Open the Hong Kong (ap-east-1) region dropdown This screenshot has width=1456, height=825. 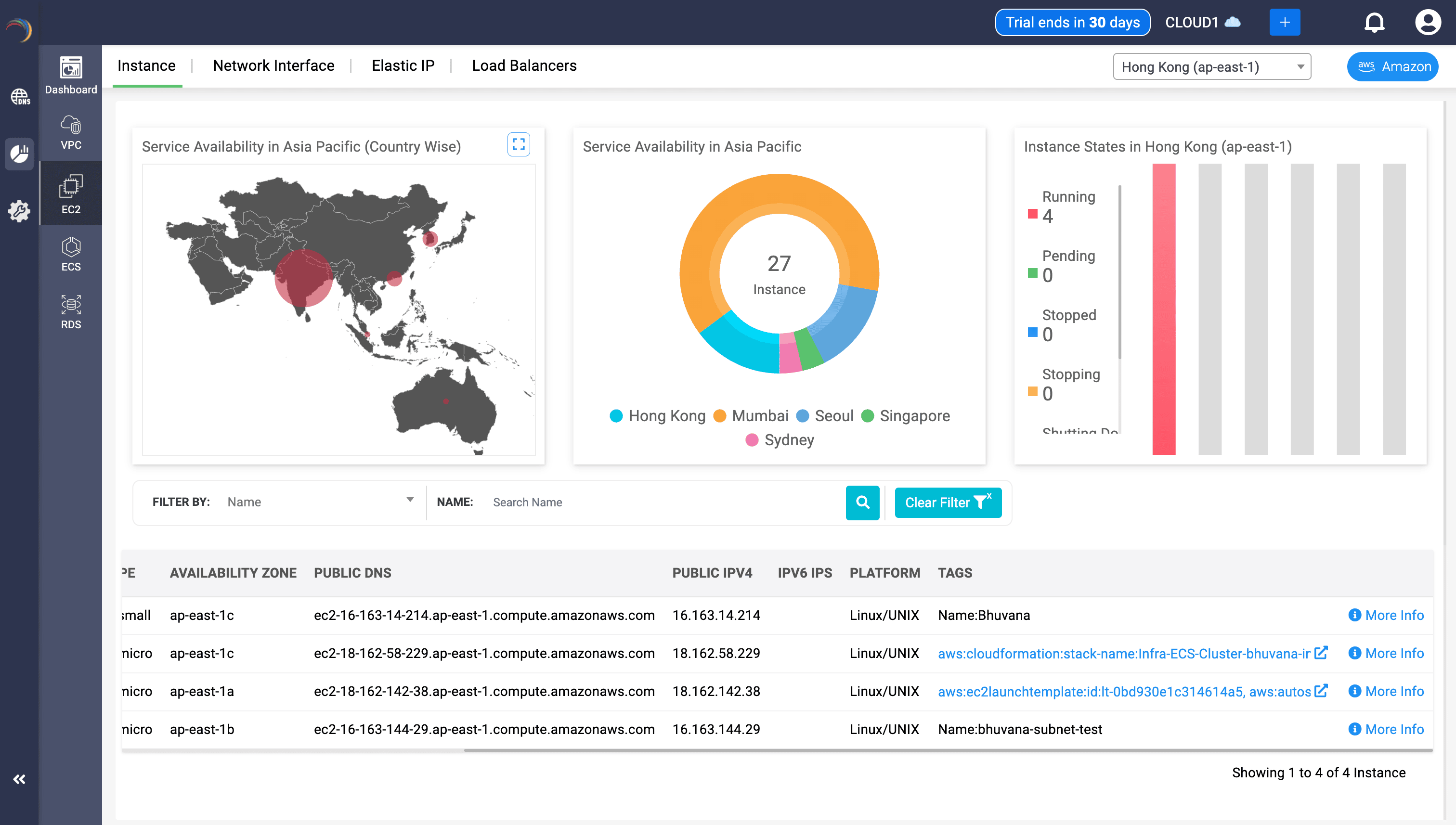pyautogui.click(x=1211, y=67)
